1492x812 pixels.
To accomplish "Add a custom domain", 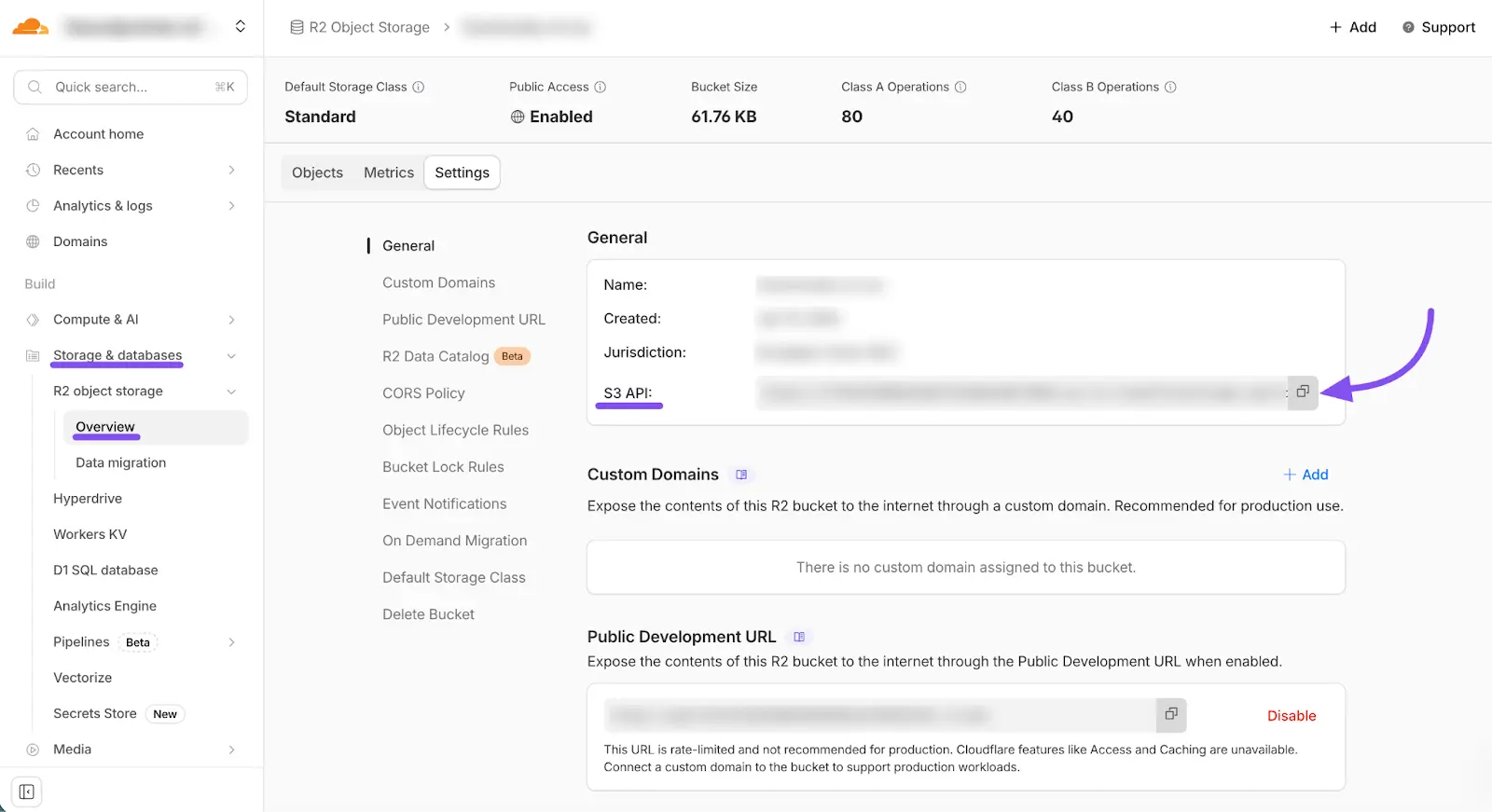I will [1305, 475].
